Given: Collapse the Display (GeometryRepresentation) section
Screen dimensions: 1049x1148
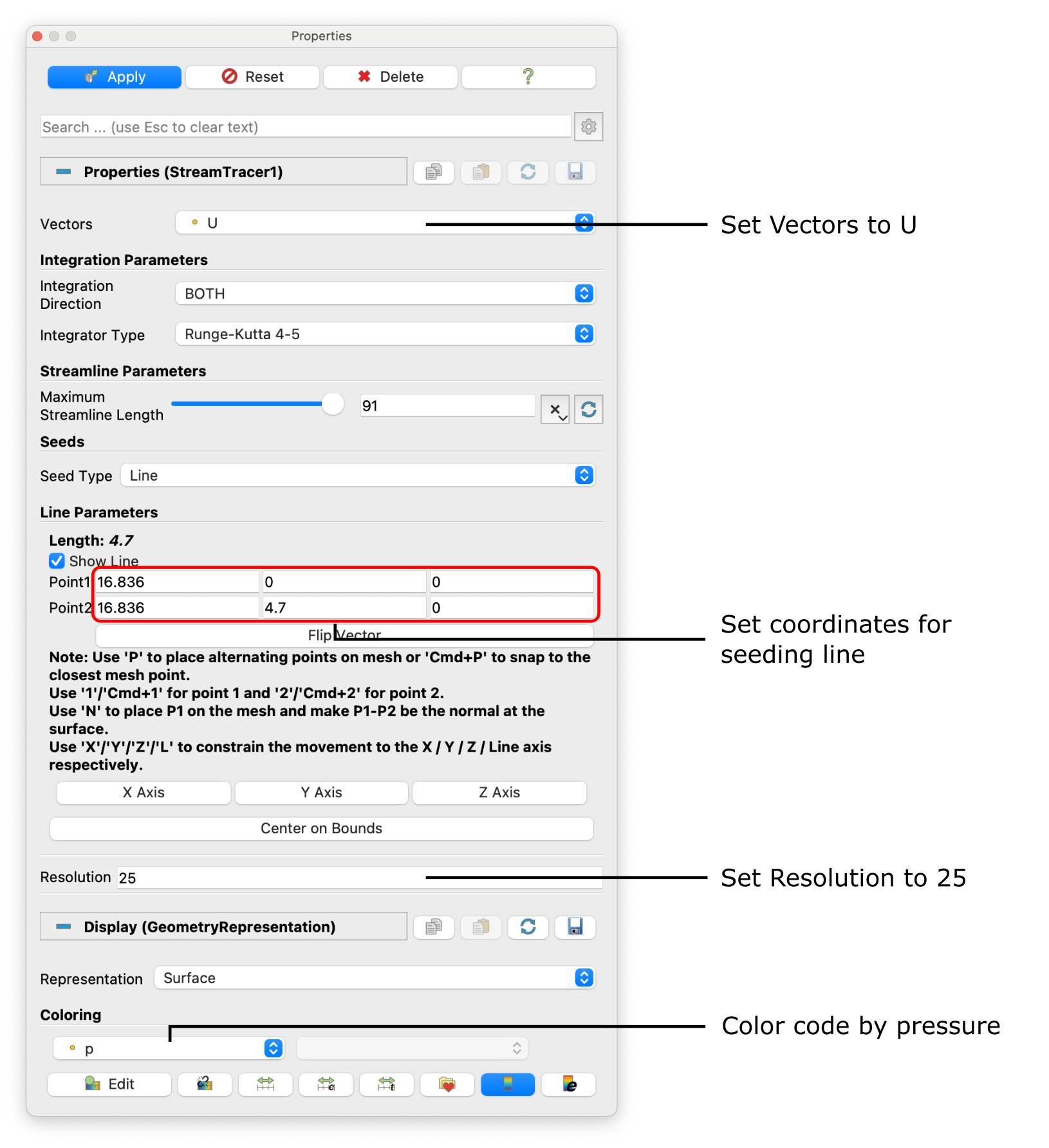Looking at the screenshot, I should coord(64,927).
